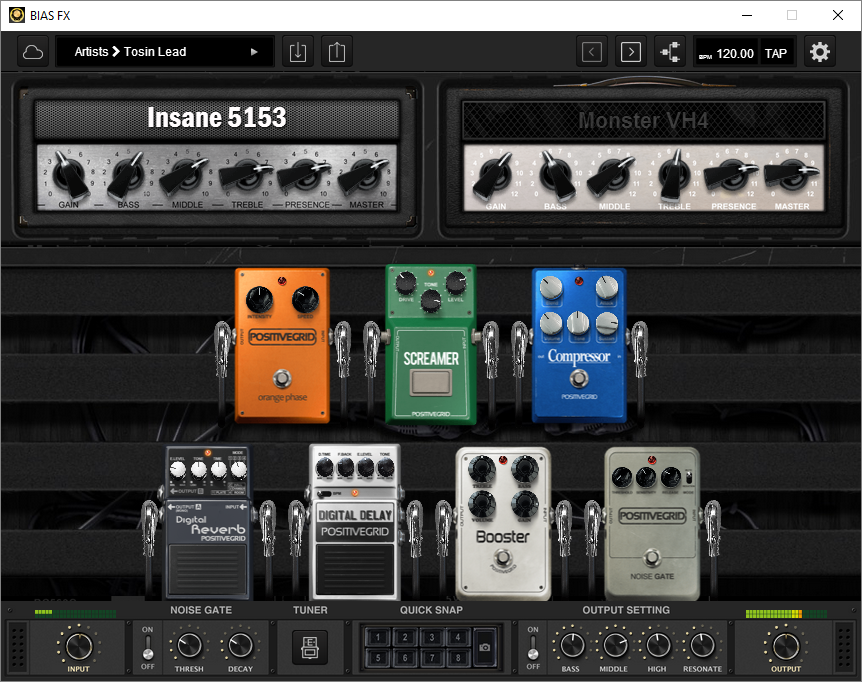Screen dimensions: 862x682
Task: Select Quick Snap slot 5
Action: 378,657
